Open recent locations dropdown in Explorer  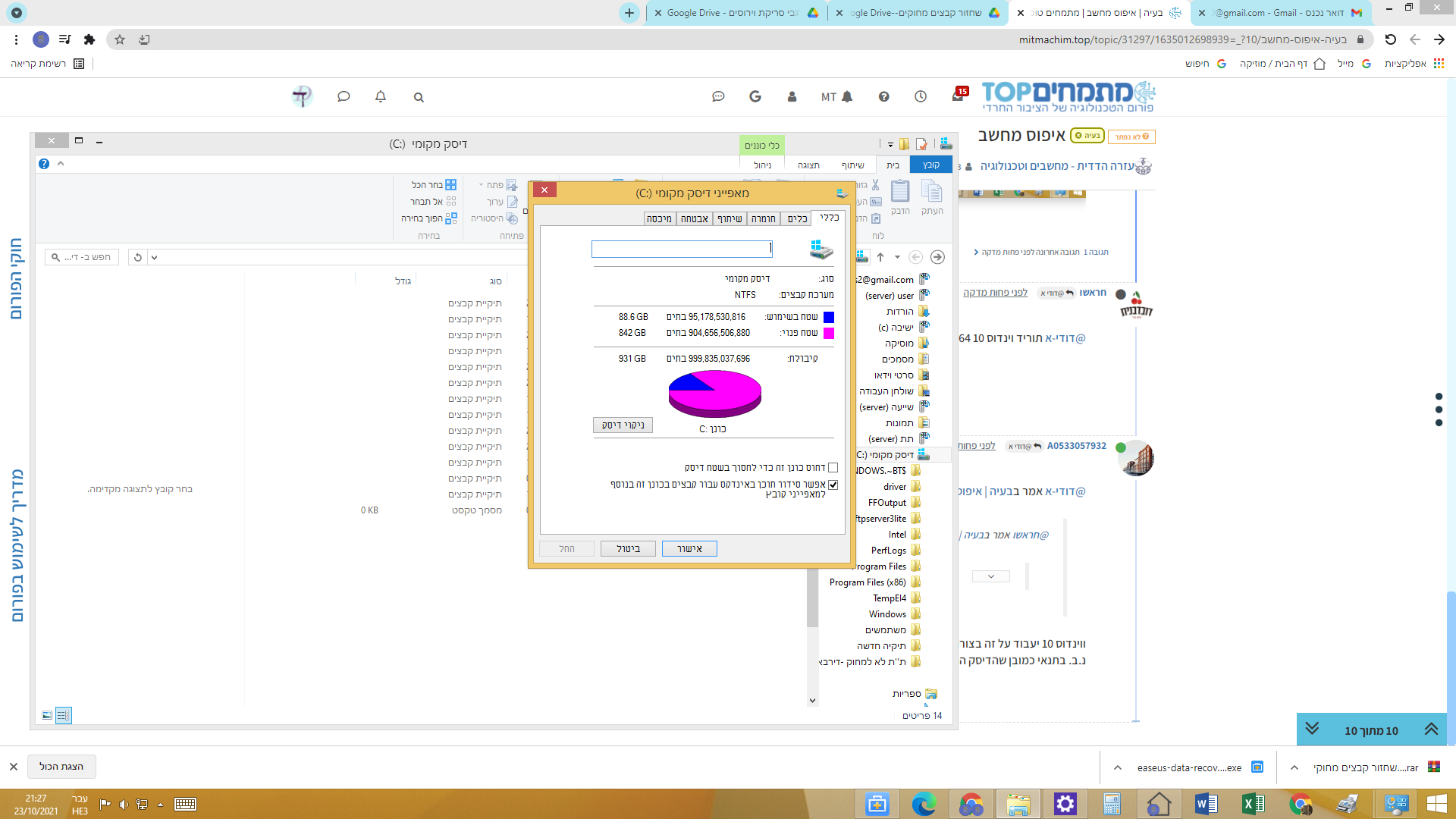tap(897, 257)
